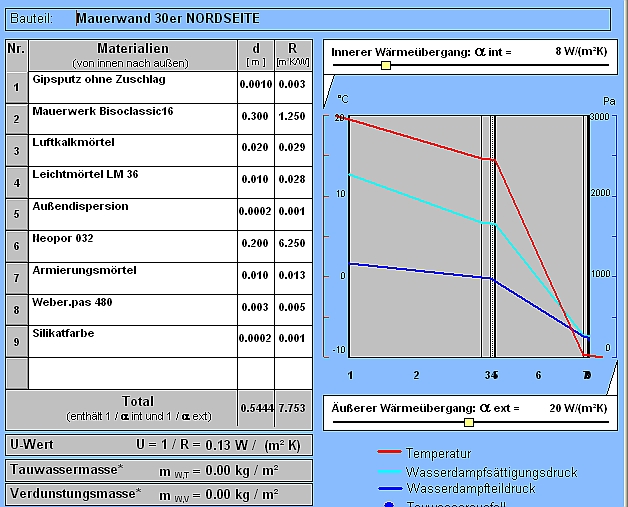Screen dimensions: 628x507
Task: Click total thickness value 0.5444
Action: 256,408
